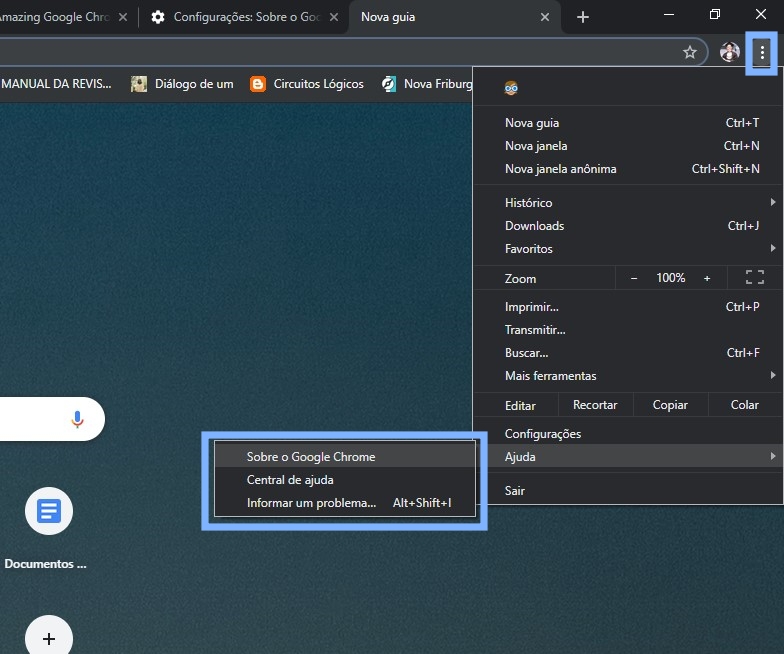Choose Buscar... in the menu
The width and height of the screenshot is (784, 654).
pos(628,352)
